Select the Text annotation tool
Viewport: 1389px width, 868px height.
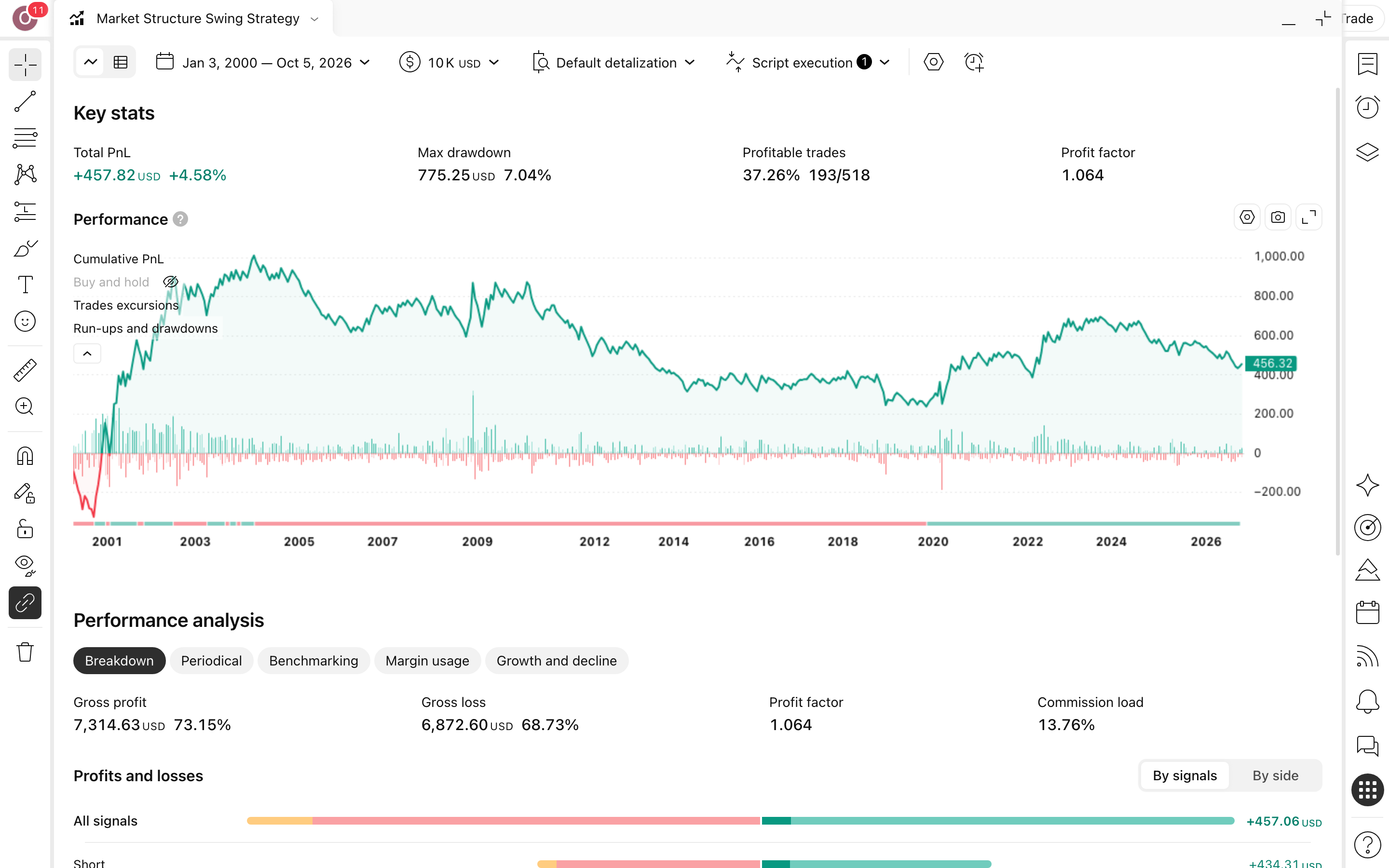coord(25,285)
